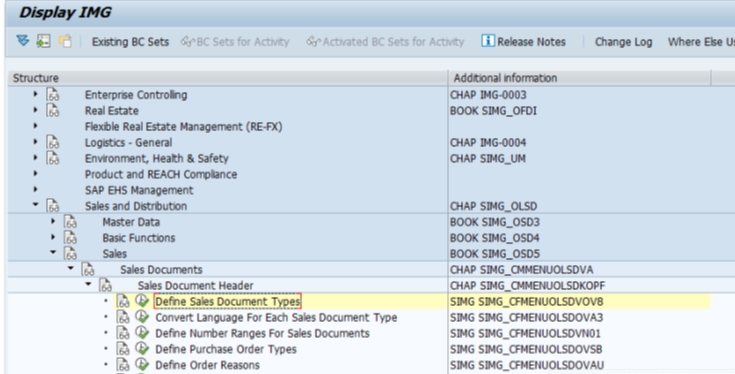Screen dimensions: 735x374
Task: Open documentation icon for Define Number Ranges row
Action: (x=123, y=333)
